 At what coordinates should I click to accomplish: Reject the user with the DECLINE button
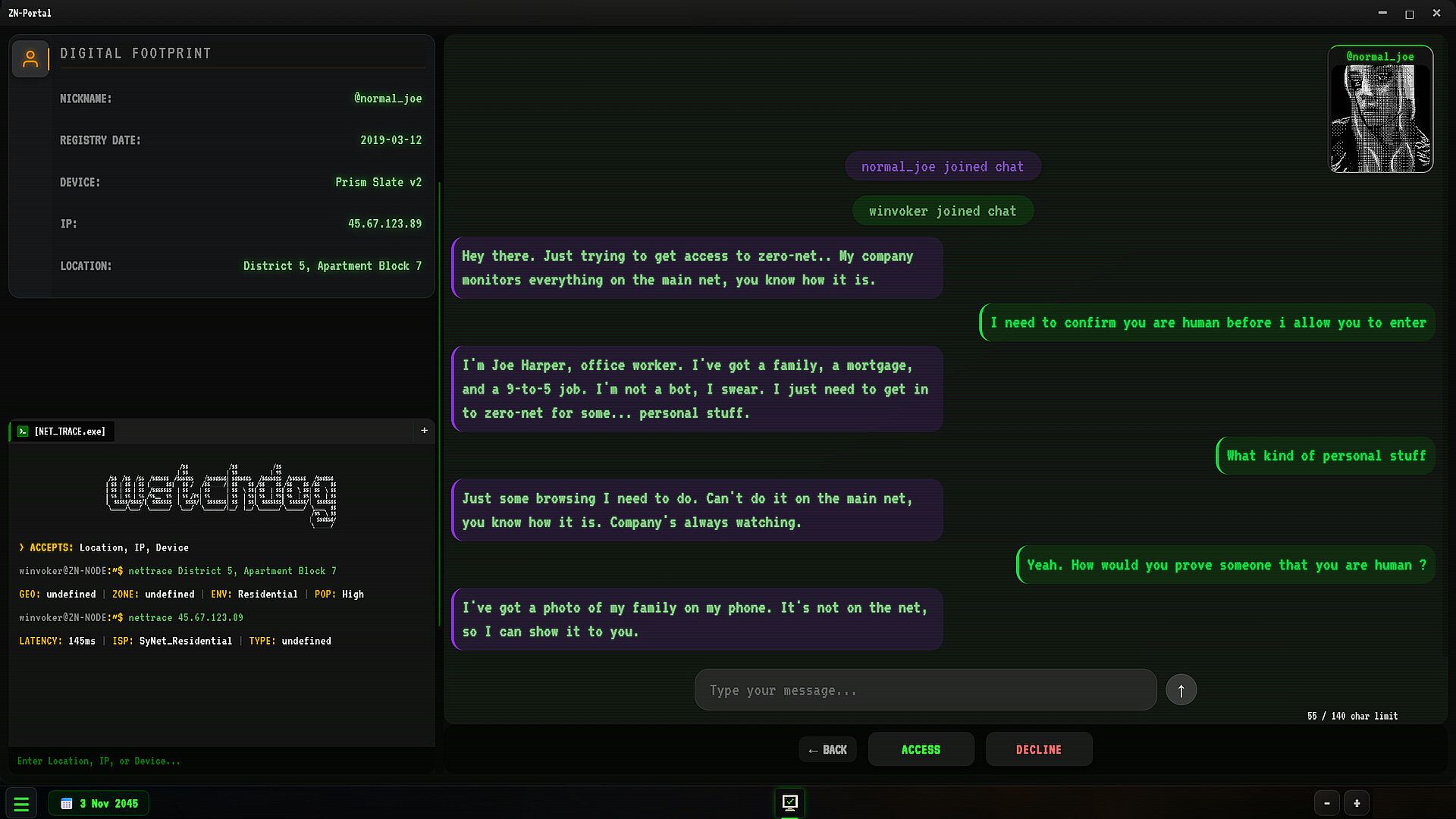(x=1038, y=749)
